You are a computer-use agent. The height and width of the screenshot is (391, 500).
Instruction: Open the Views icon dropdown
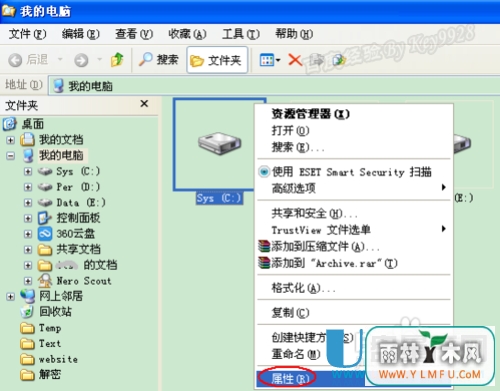(270, 60)
